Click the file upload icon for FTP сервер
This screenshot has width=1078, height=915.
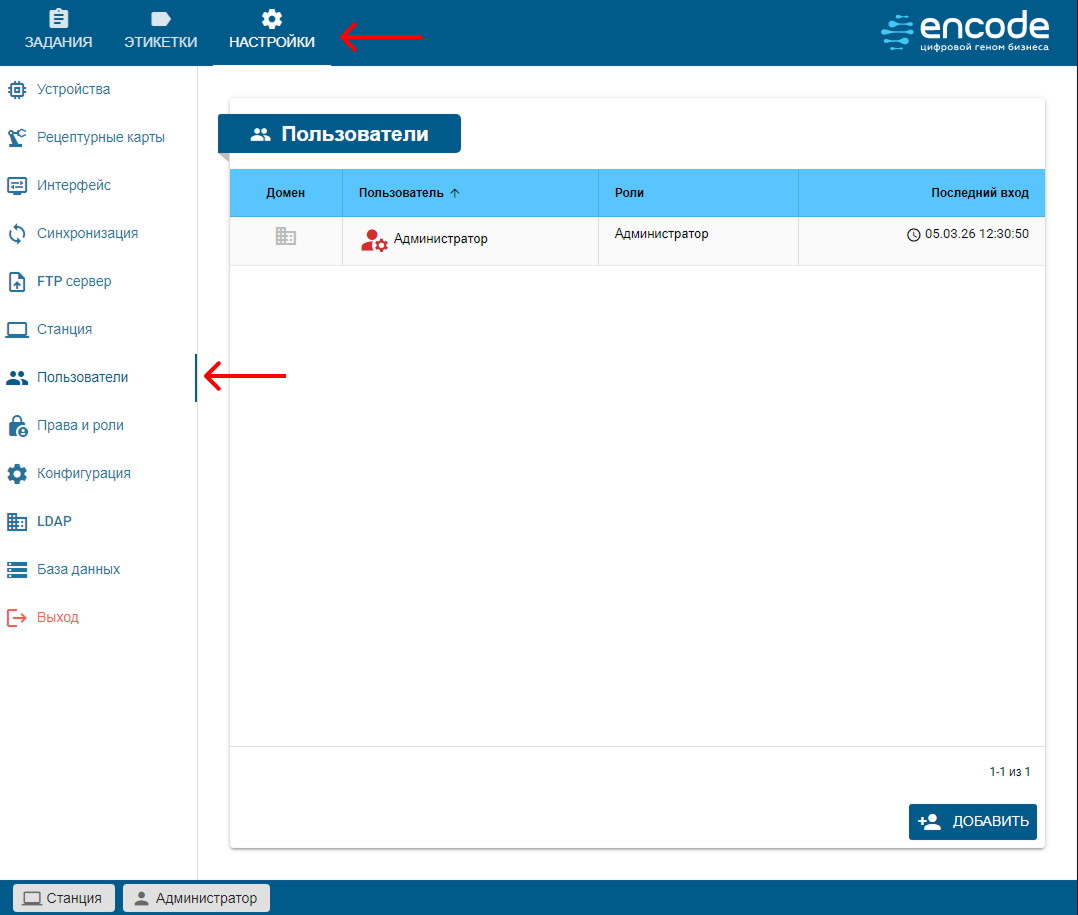click(x=17, y=282)
